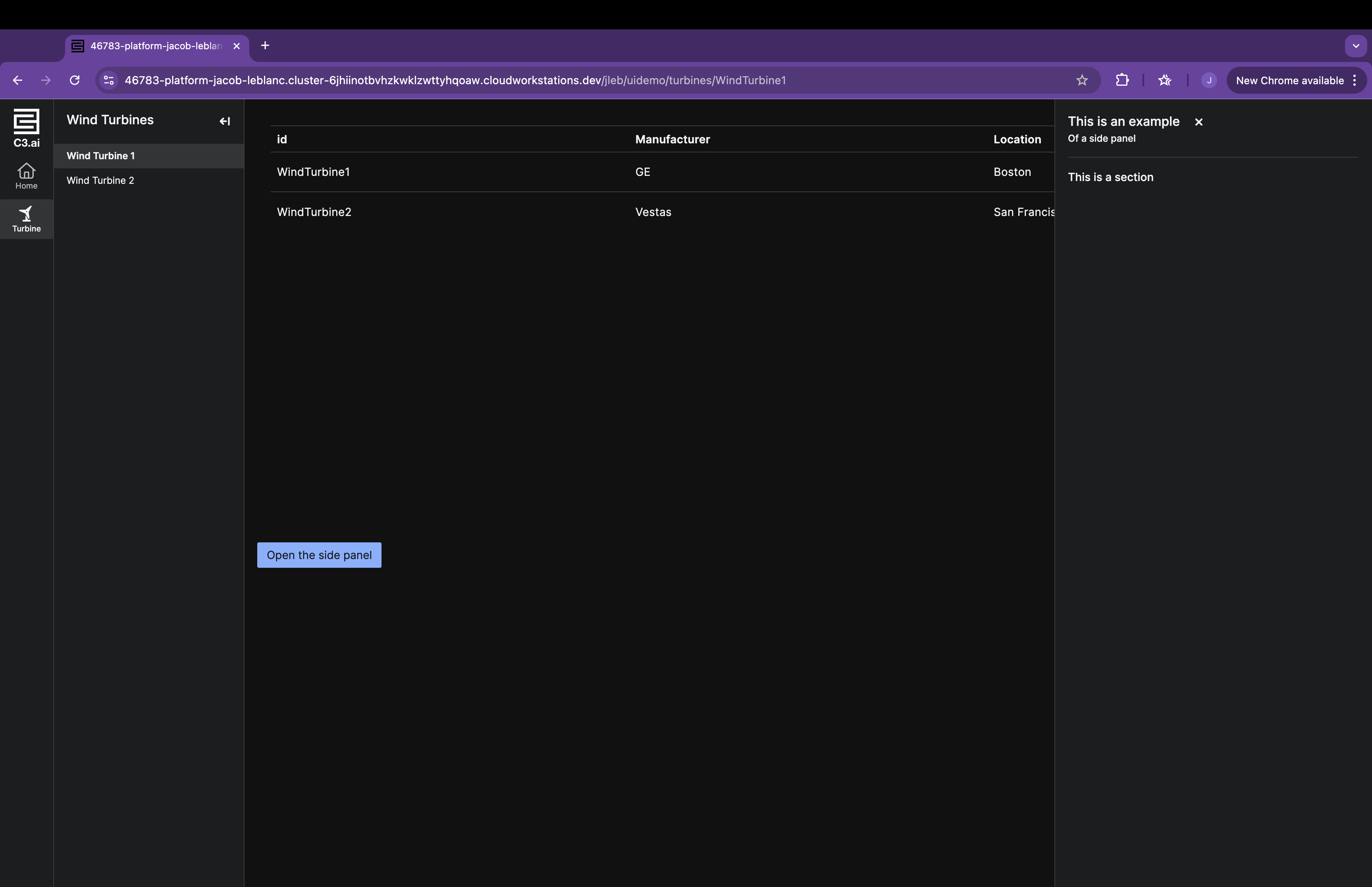
Task: Close the 46783-platform browser tab
Action: [237, 46]
